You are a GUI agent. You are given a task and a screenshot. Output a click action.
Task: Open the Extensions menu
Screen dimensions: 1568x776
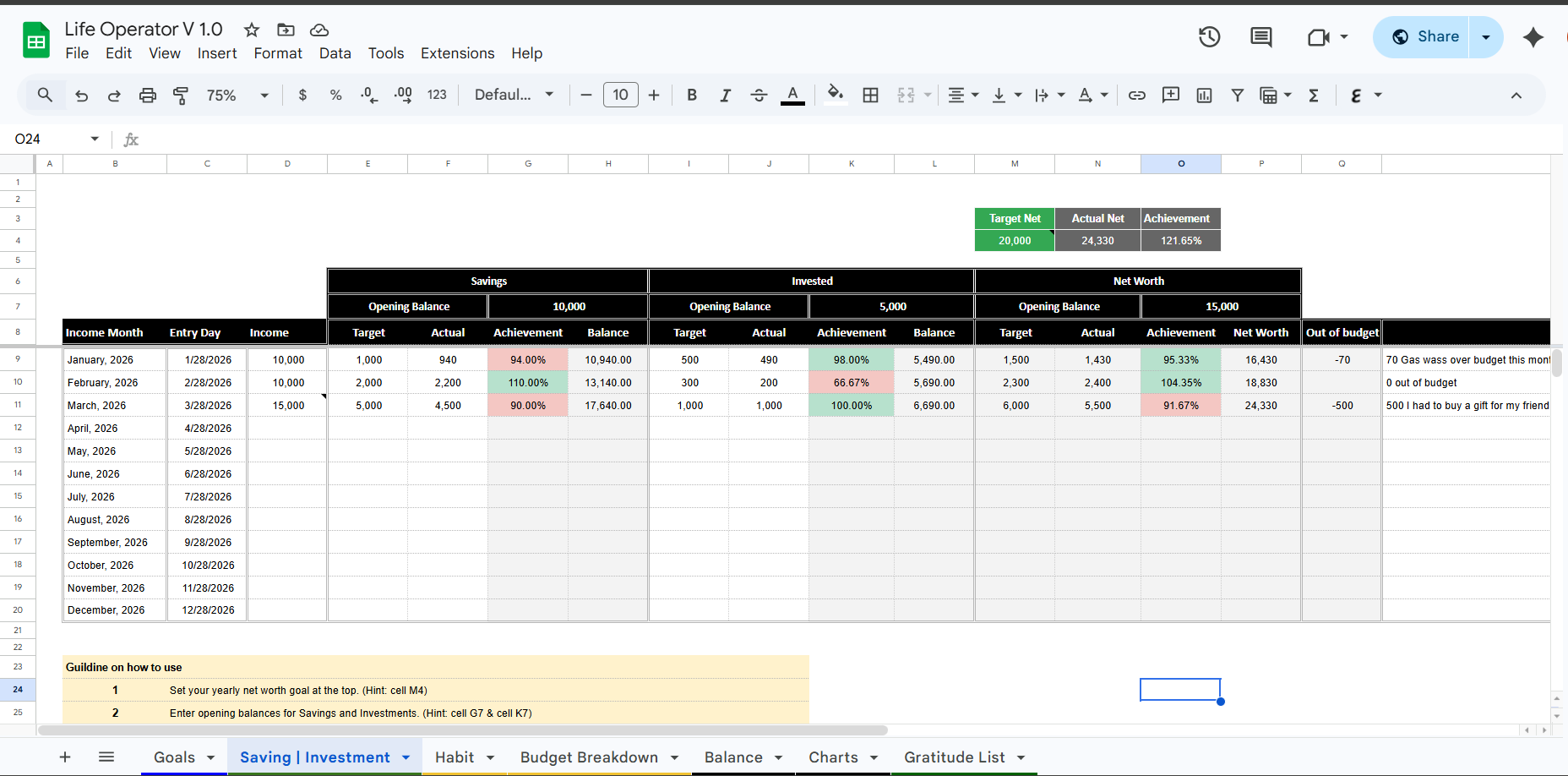pos(457,53)
